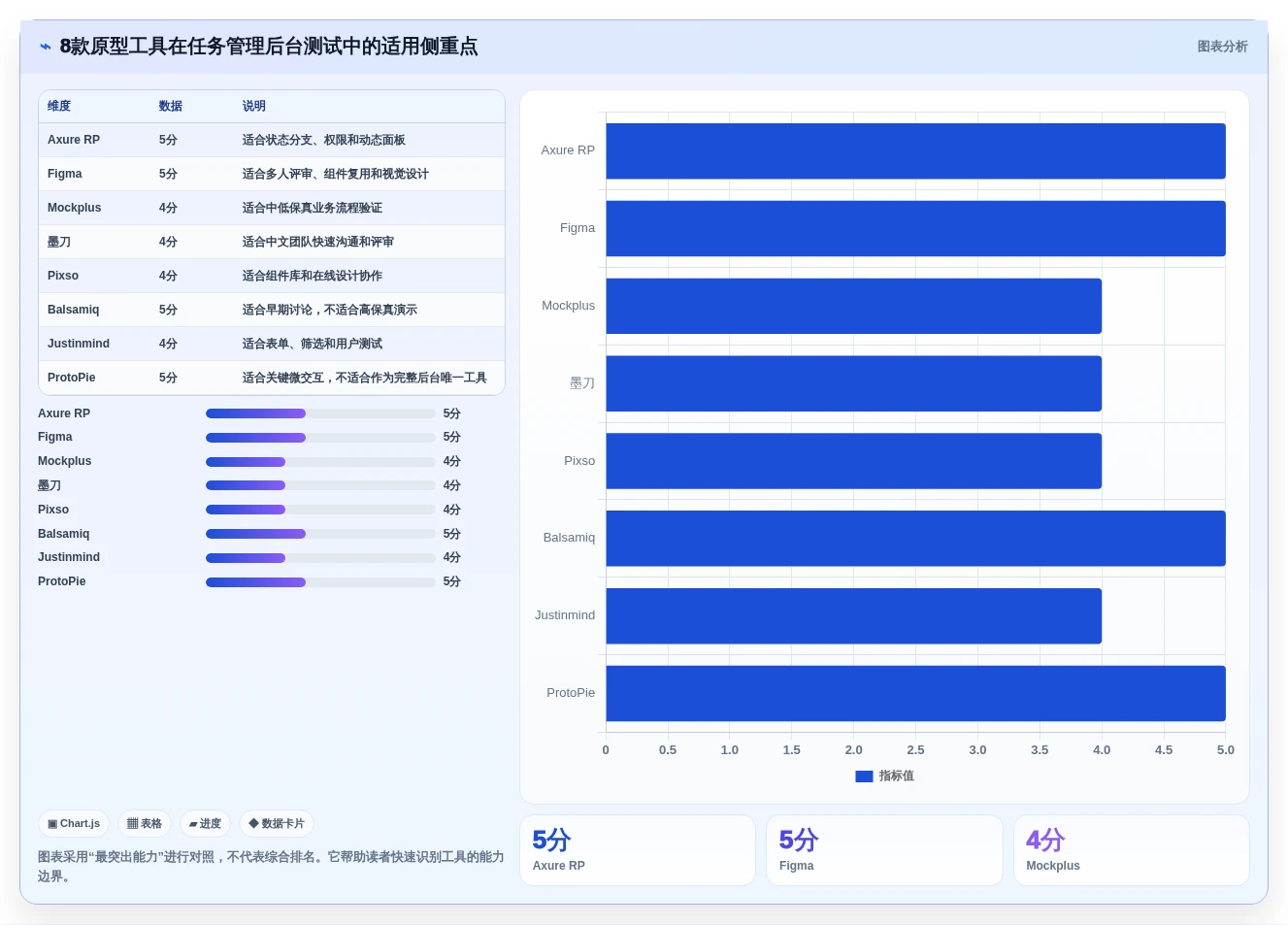Click the Axure RP chart bar
The image size is (1288, 925).
click(915, 150)
